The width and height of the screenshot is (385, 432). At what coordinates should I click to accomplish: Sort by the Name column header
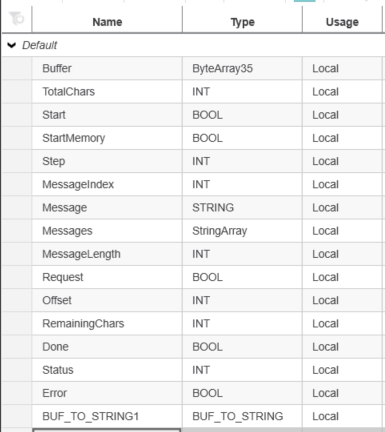pyautogui.click(x=107, y=22)
